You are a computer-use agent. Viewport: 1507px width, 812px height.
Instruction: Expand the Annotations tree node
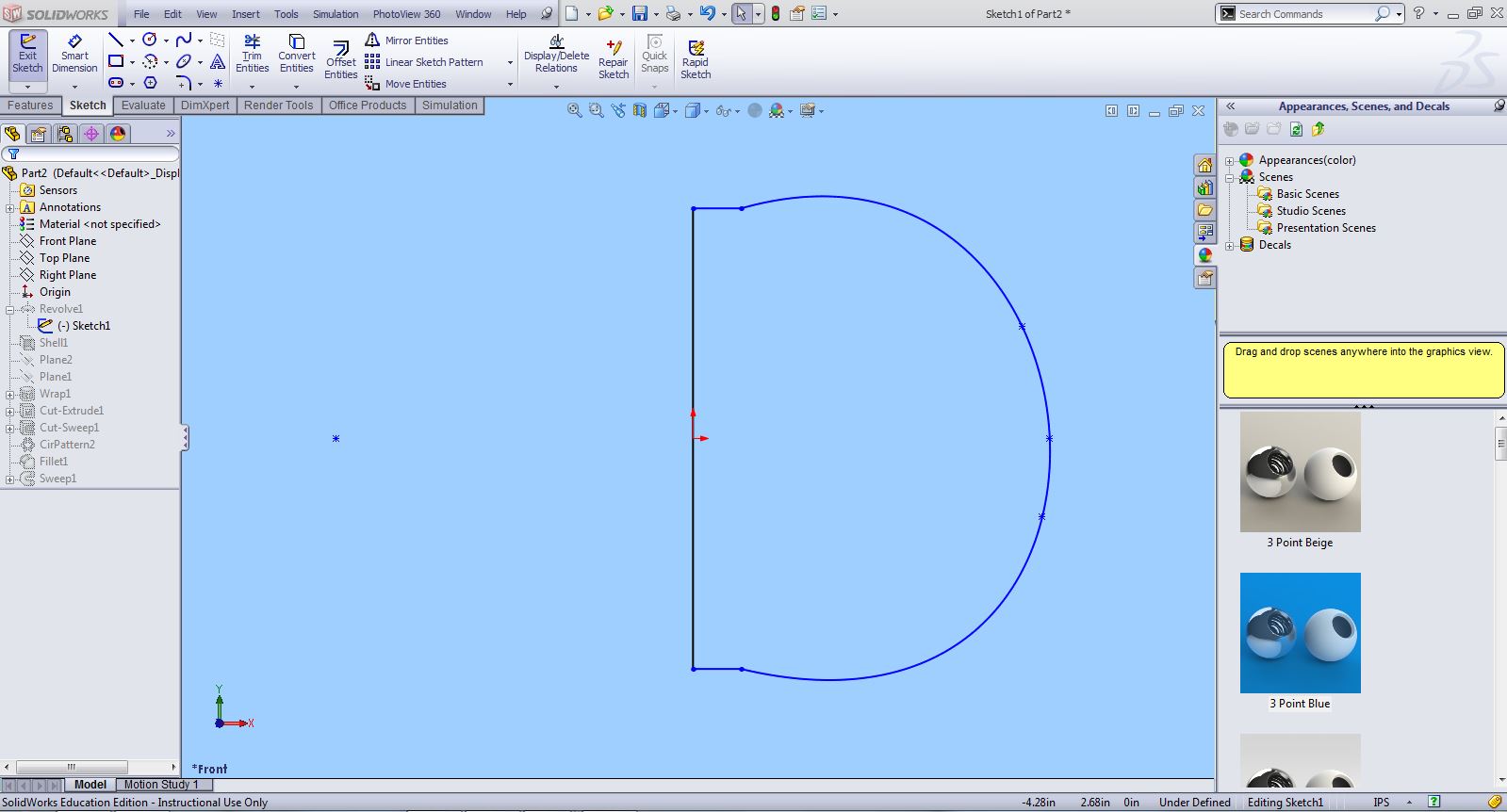tap(10, 208)
